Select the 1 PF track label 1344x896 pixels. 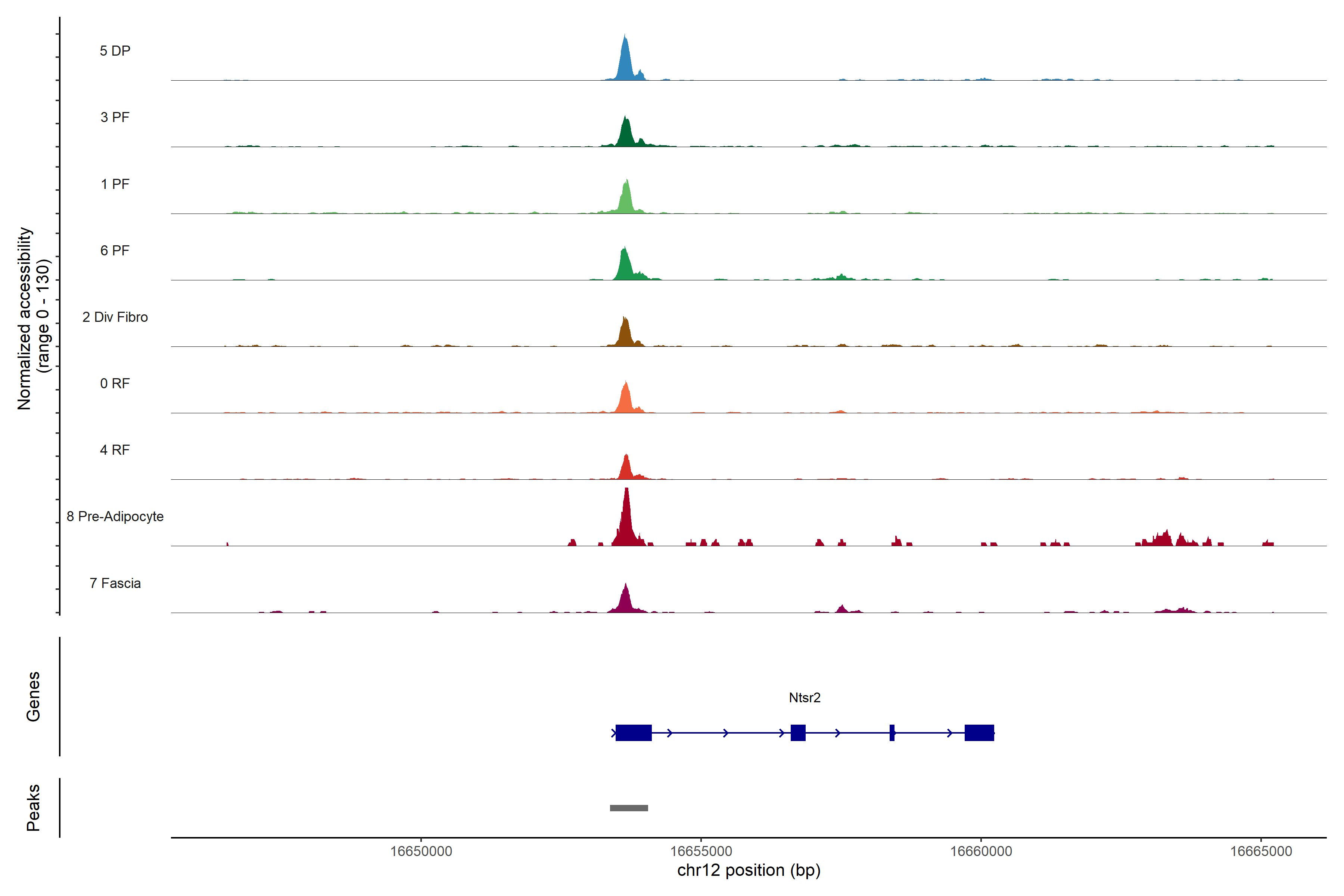(115, 184)
